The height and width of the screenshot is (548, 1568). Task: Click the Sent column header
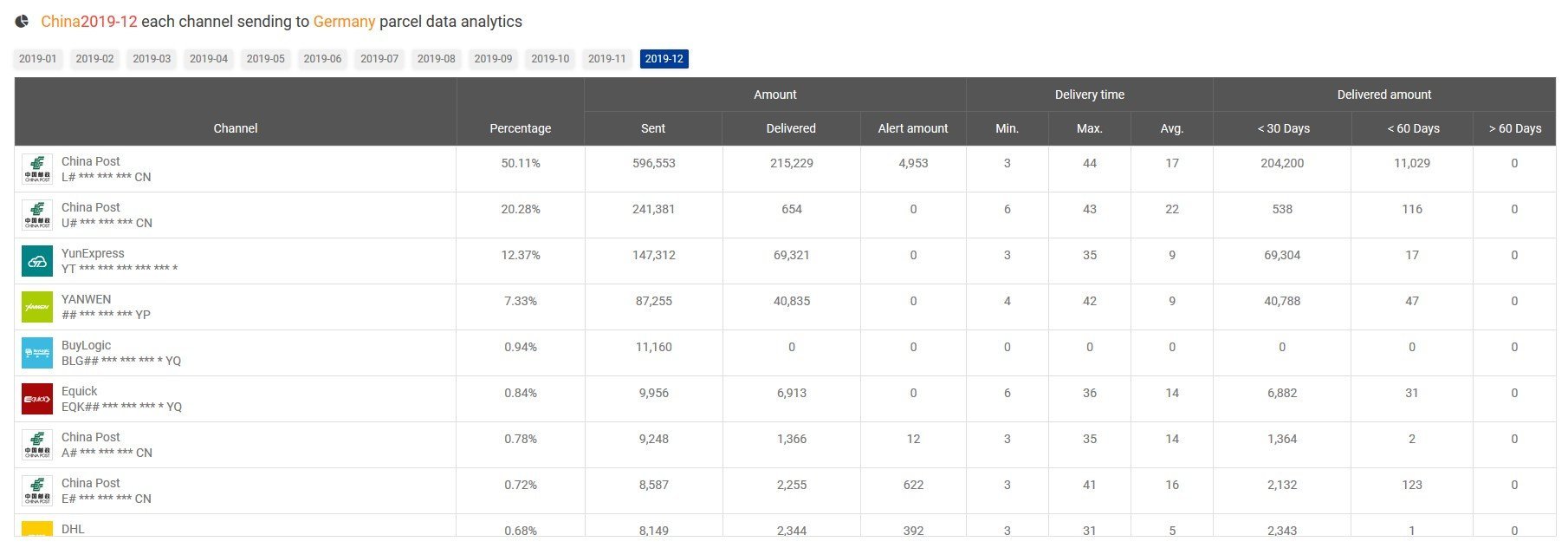coord(653,128)
